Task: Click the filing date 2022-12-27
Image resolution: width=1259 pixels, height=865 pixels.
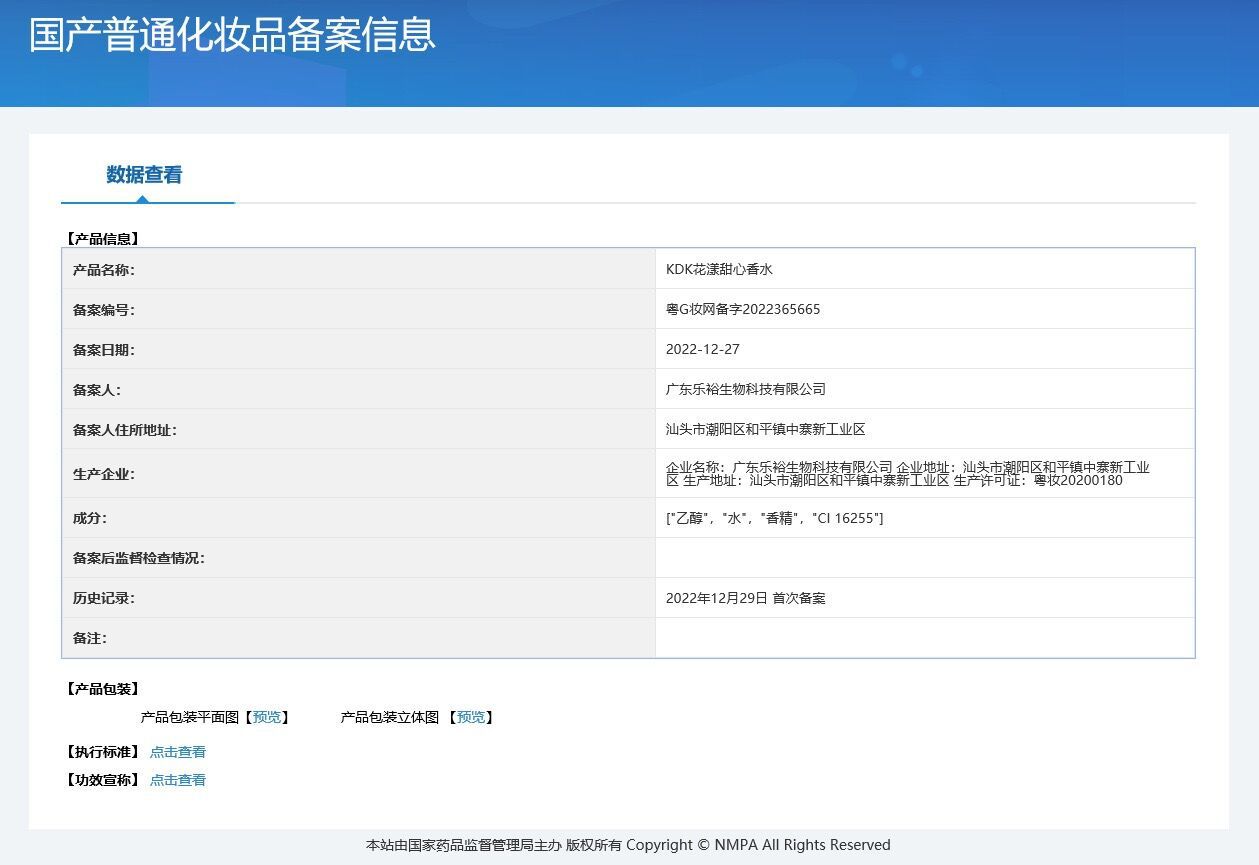Action: pos(703,349)
